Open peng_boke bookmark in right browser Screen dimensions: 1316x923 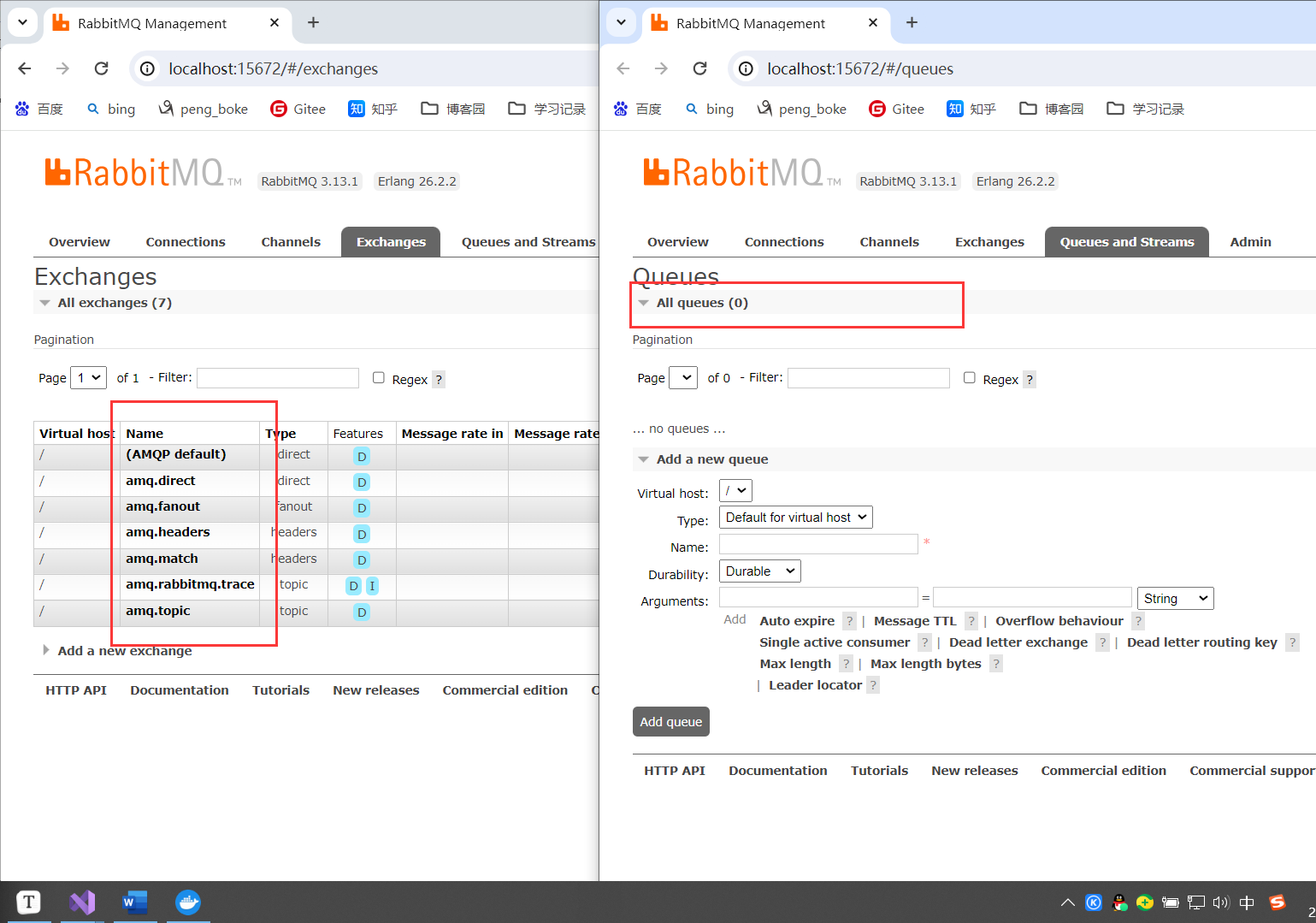pyautogui.click(x=802, y=109)
